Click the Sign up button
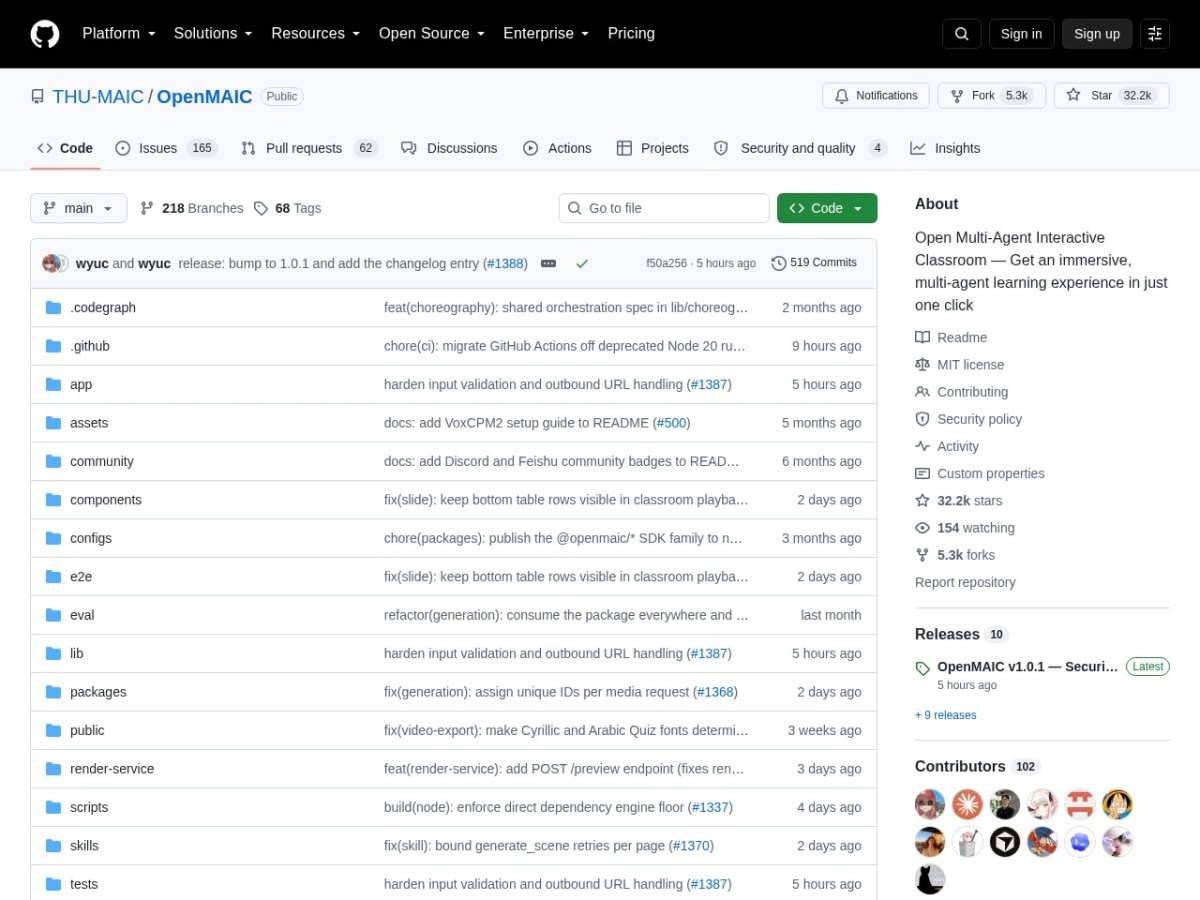1200x900 pixels. point(1097,34)
